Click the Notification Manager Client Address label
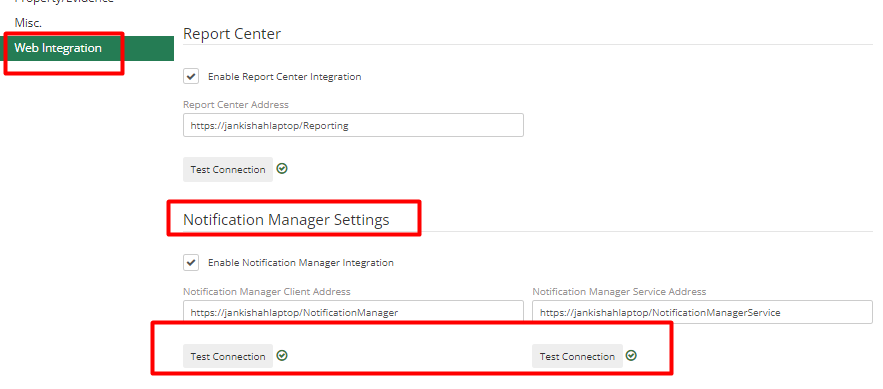The width and height of the screenshot is (883, 389). 267,292
